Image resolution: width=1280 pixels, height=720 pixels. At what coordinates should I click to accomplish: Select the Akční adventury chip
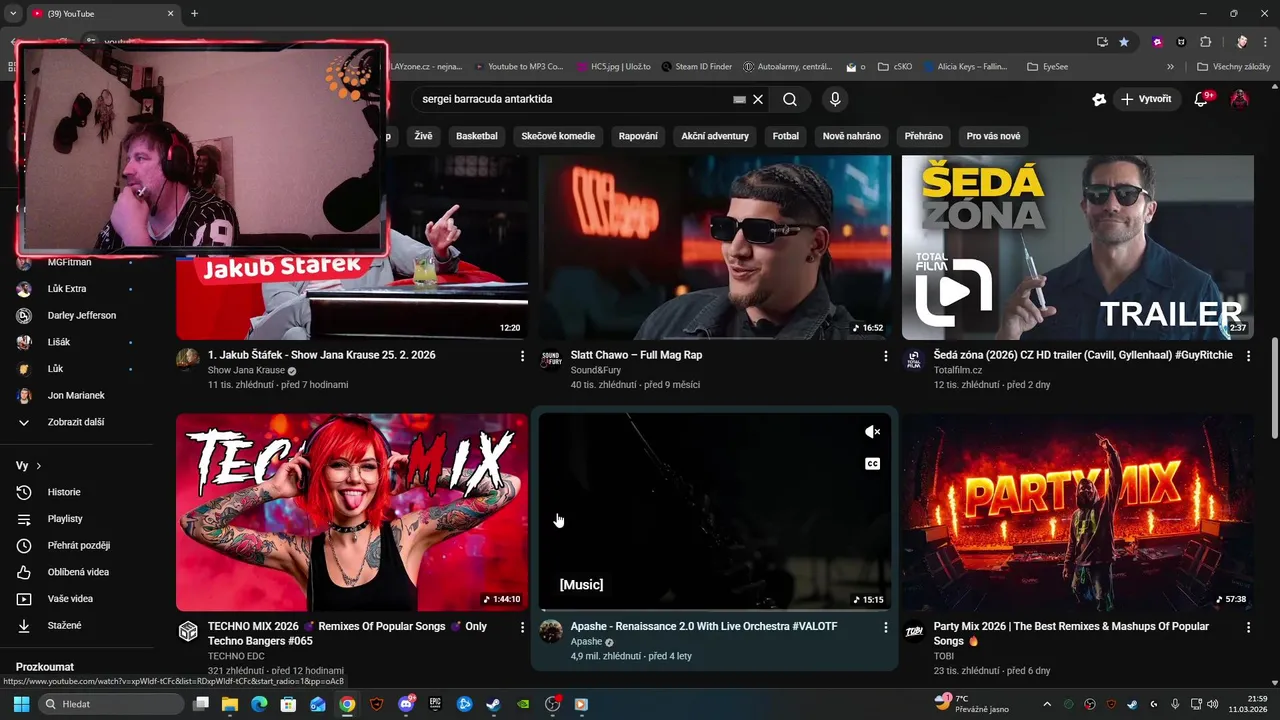coord(715,136)
